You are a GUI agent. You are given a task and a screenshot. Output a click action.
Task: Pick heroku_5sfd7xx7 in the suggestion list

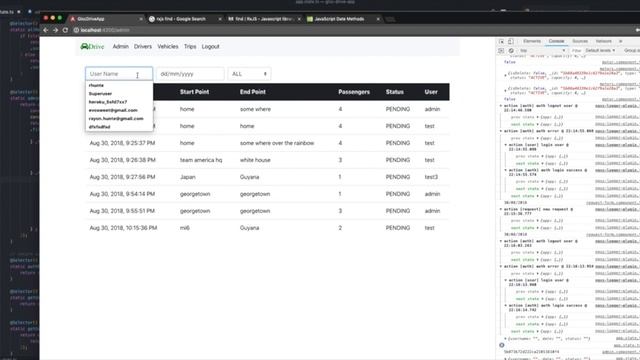click(119, 102)
